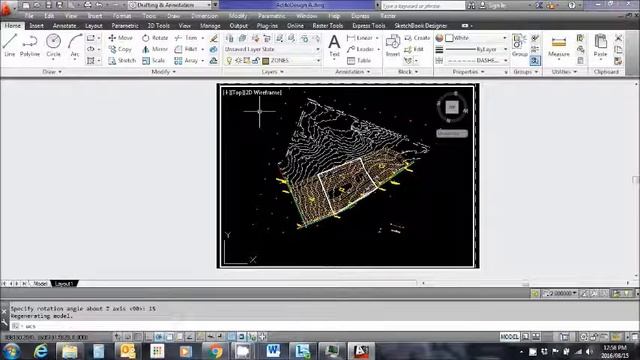Switch to the Annotate ribbon tab

click(64, 25)
